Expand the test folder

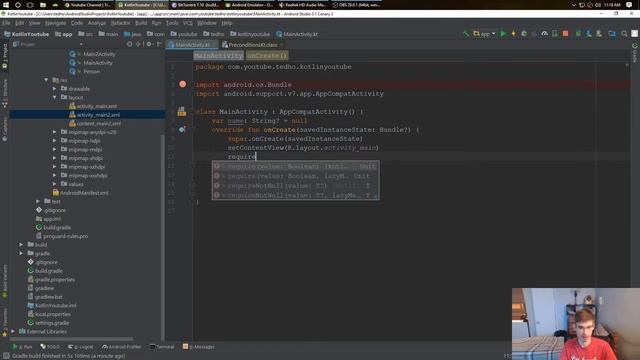[38, 201]
